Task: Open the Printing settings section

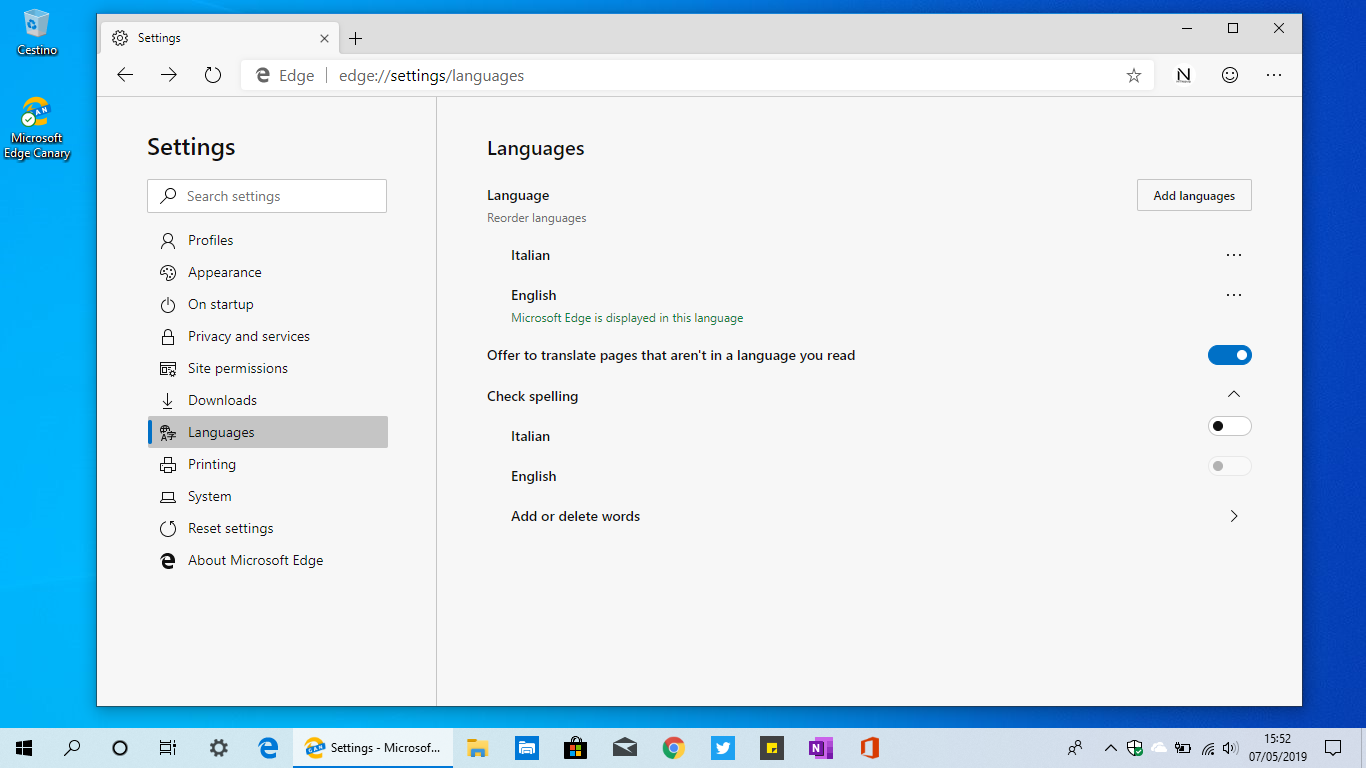Action: click(x=214, y=464)
